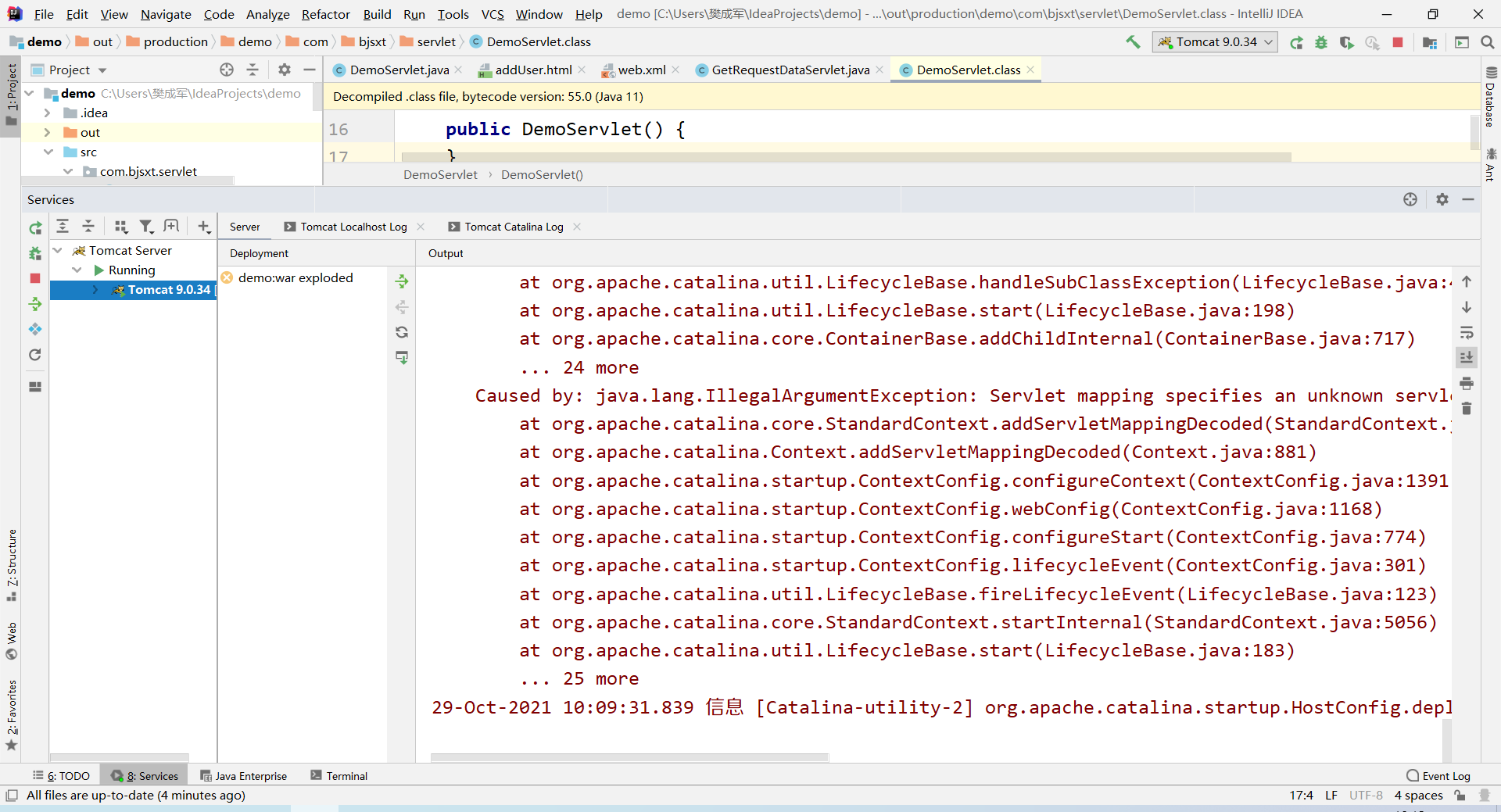The height and width of the screenshot is (812, 1501).
Task: Toggle 2: Favorites tool window
Action: [11, 715]
